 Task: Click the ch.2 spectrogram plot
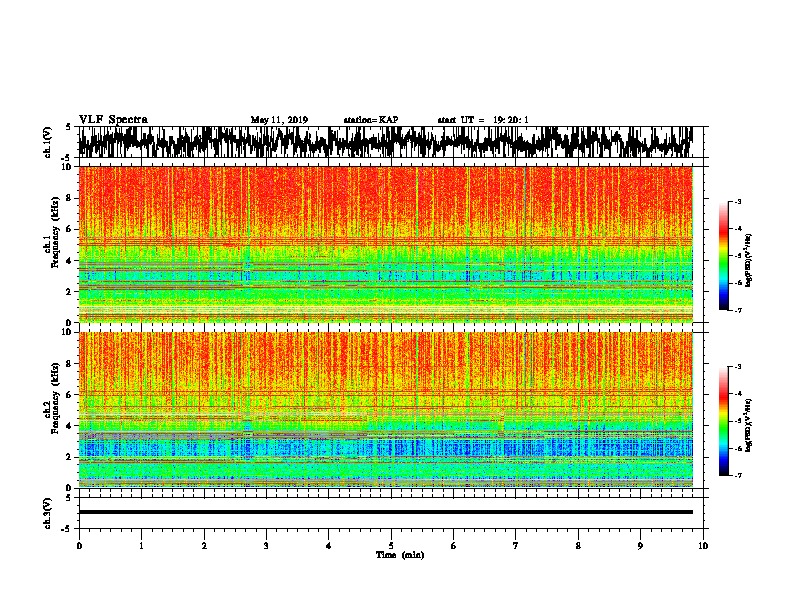385,410
